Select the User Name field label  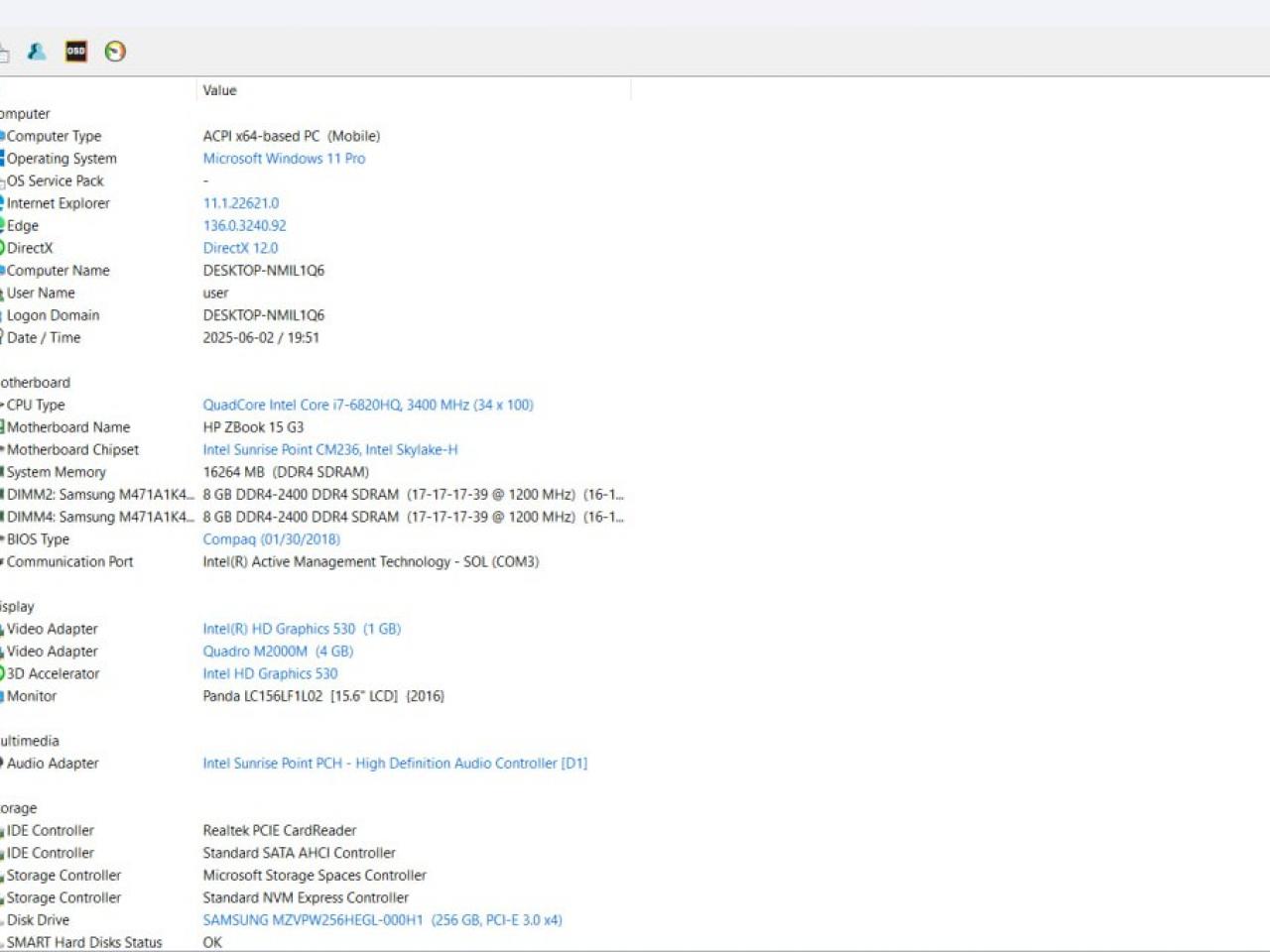click(41, 293)
